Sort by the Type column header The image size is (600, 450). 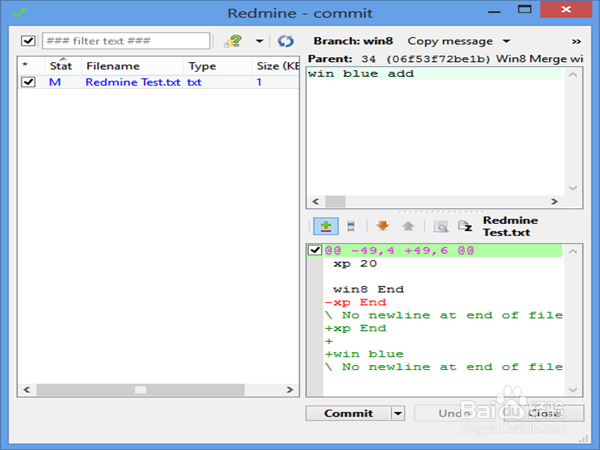pos(217,66)
